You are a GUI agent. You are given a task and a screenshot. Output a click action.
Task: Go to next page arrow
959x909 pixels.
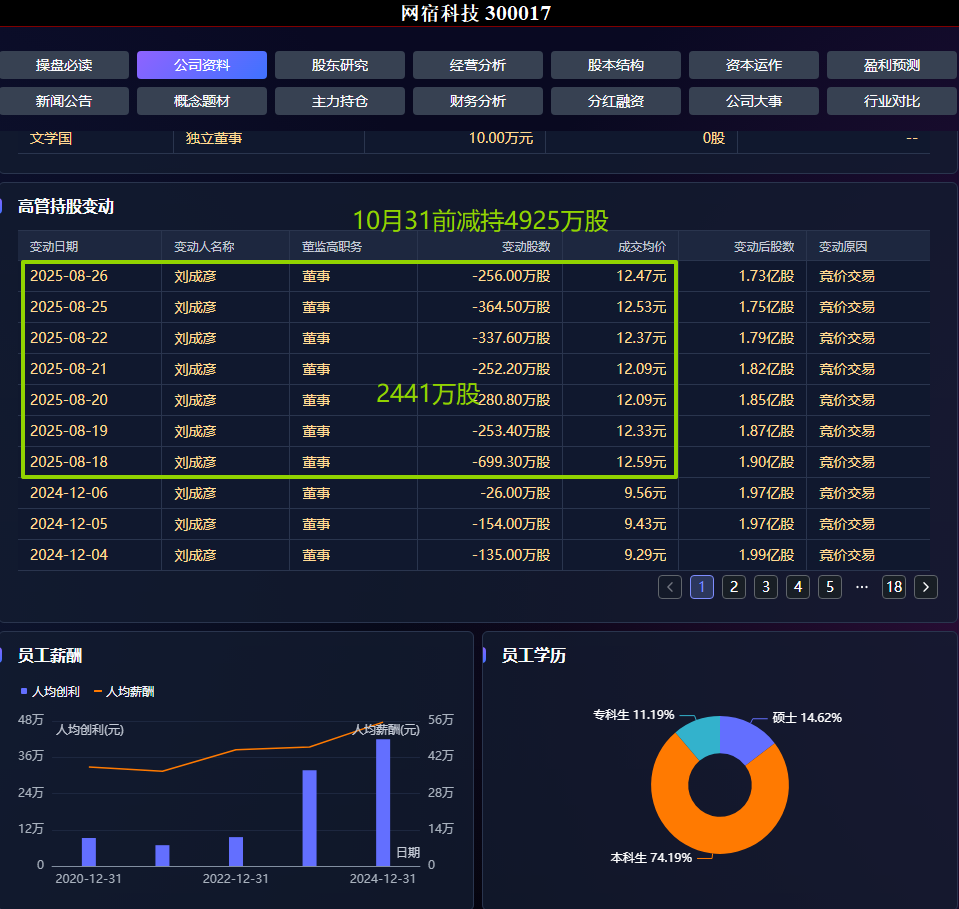pyautogui.click(x=925, y=587)
